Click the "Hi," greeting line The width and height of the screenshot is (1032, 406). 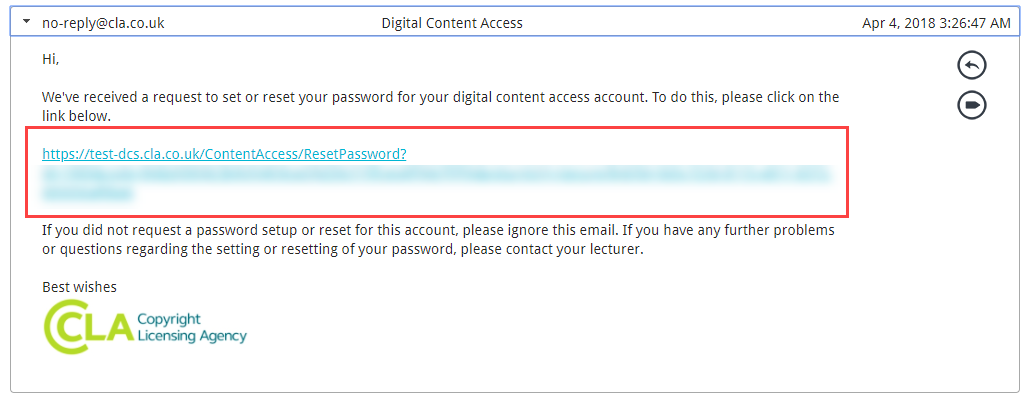click(51, 60)
